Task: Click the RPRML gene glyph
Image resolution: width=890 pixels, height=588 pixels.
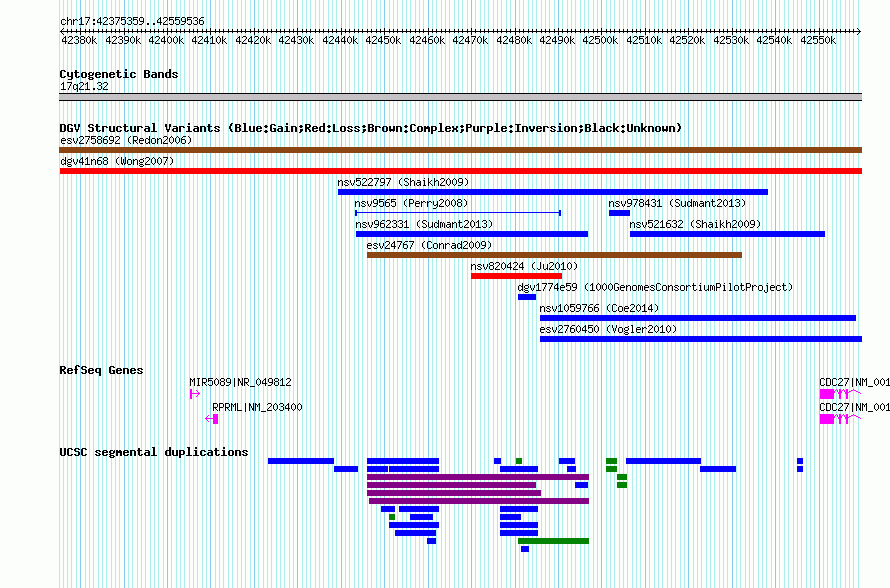Action: click(x=212, y=419)
